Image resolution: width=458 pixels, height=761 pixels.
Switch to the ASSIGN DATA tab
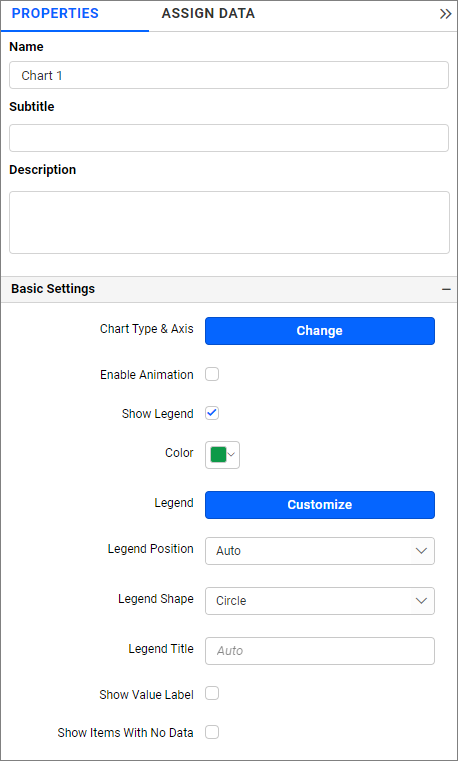click(x=208, y=14)
